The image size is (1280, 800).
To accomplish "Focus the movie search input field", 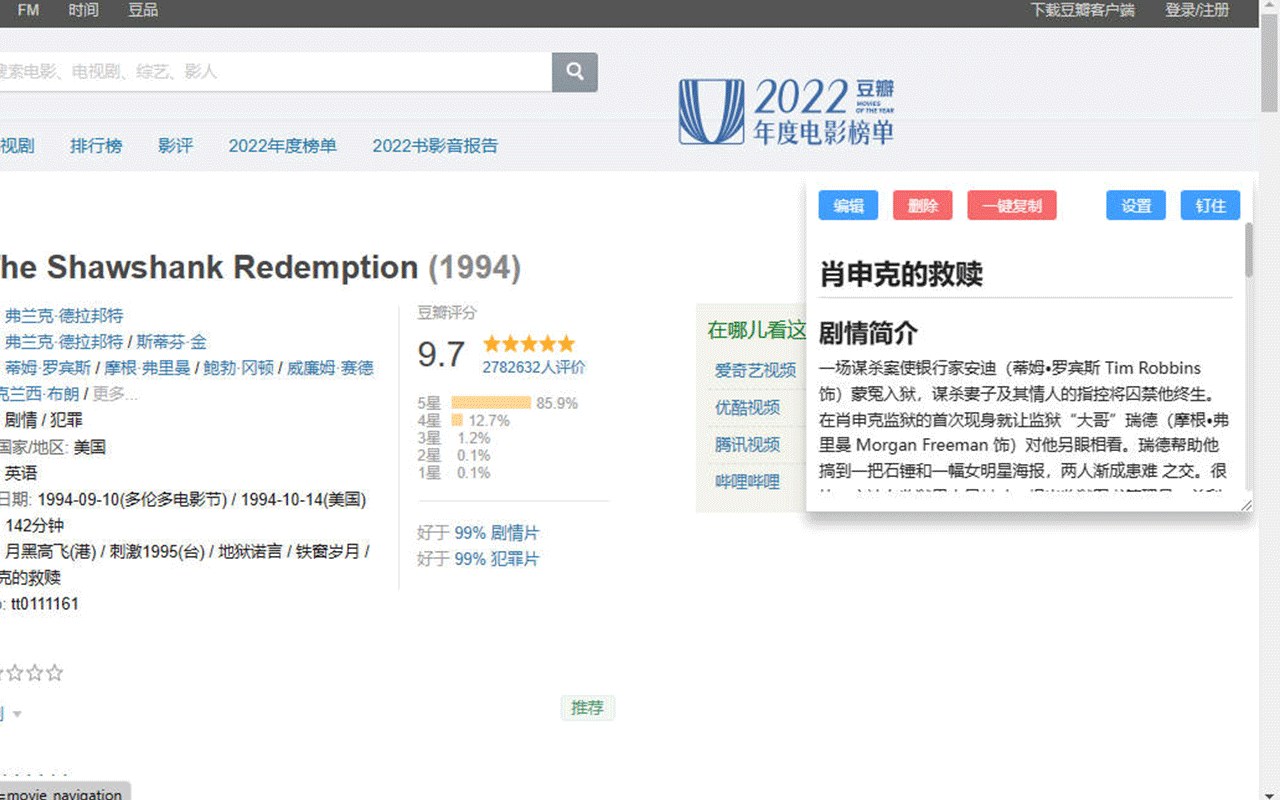I will (x=275, y=72).
